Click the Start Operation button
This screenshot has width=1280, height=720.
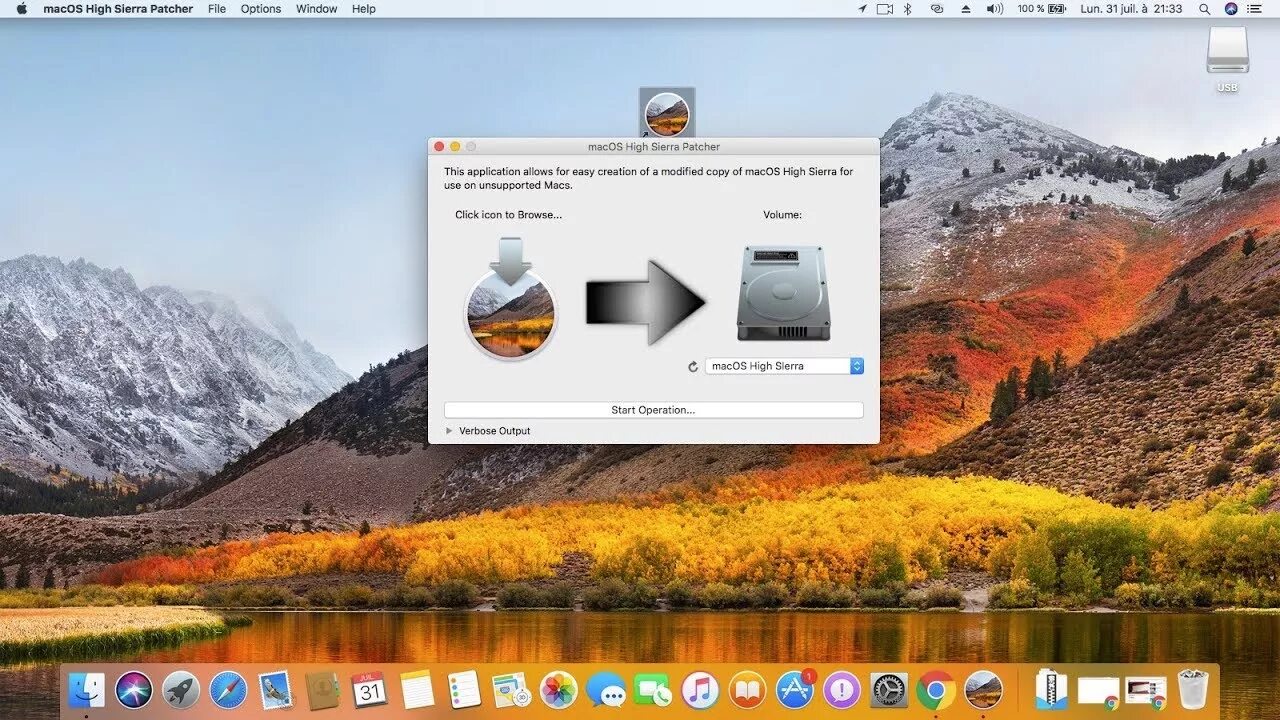pyautogui.click(x=653, y=410)
